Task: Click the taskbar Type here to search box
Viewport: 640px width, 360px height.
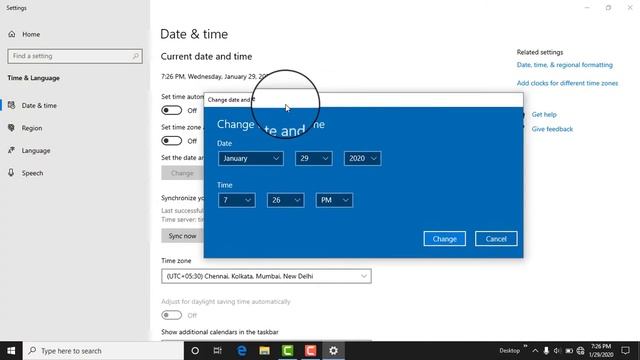Action: click(103, 351)
